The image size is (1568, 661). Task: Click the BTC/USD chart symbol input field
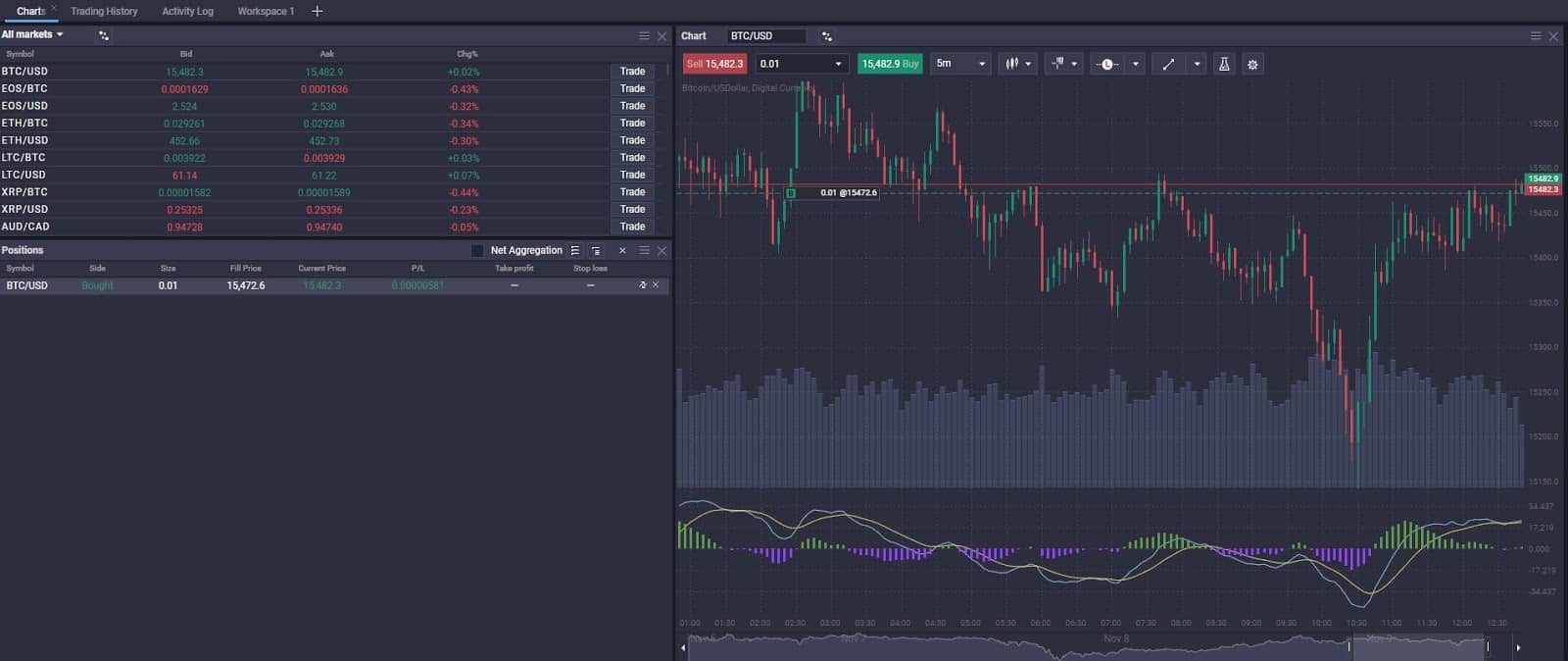pyautogui.click(x=766, y=36)
